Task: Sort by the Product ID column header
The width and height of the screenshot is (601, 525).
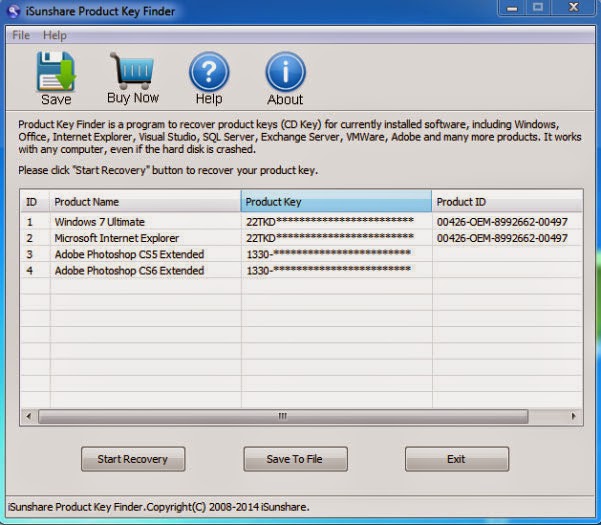Action: [x=507, y=202]
